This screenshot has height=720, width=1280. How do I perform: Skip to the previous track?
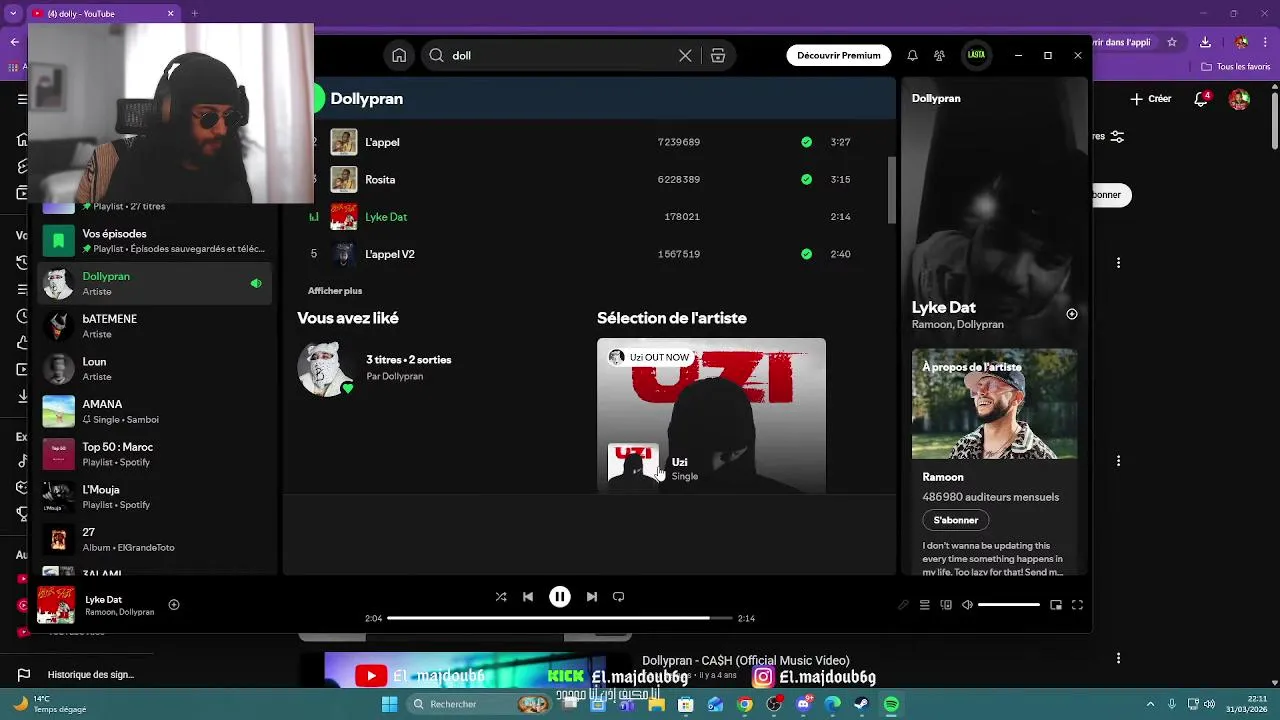coord(528,597)
